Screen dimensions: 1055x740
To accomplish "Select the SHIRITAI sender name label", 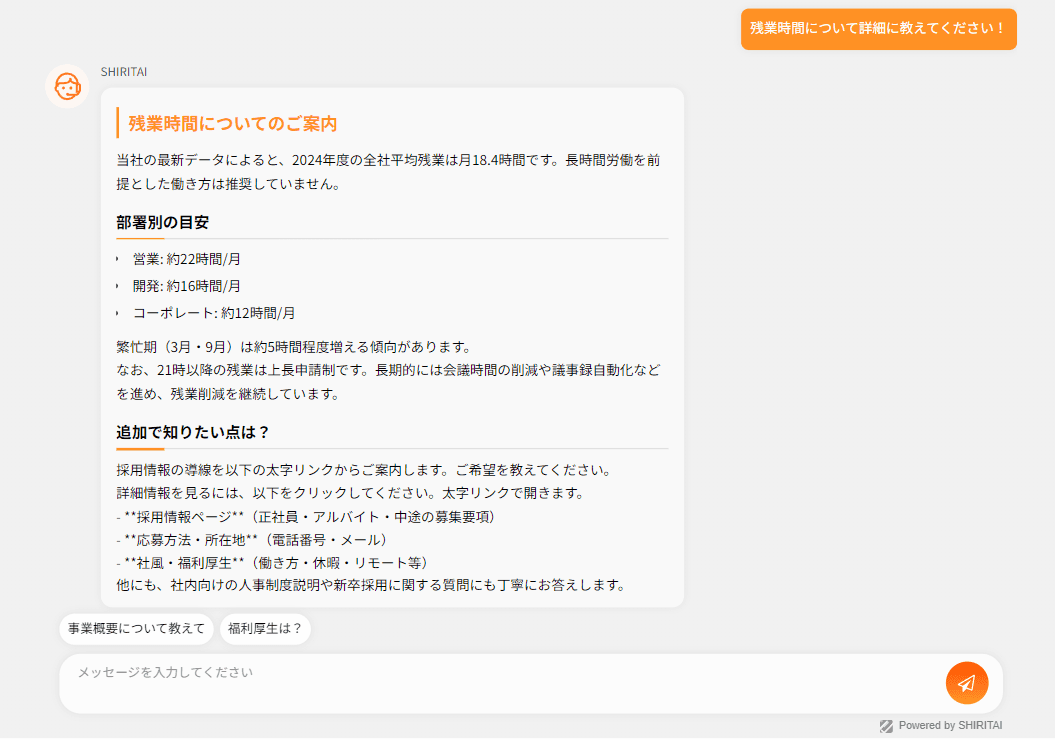I will pos(123,72).
